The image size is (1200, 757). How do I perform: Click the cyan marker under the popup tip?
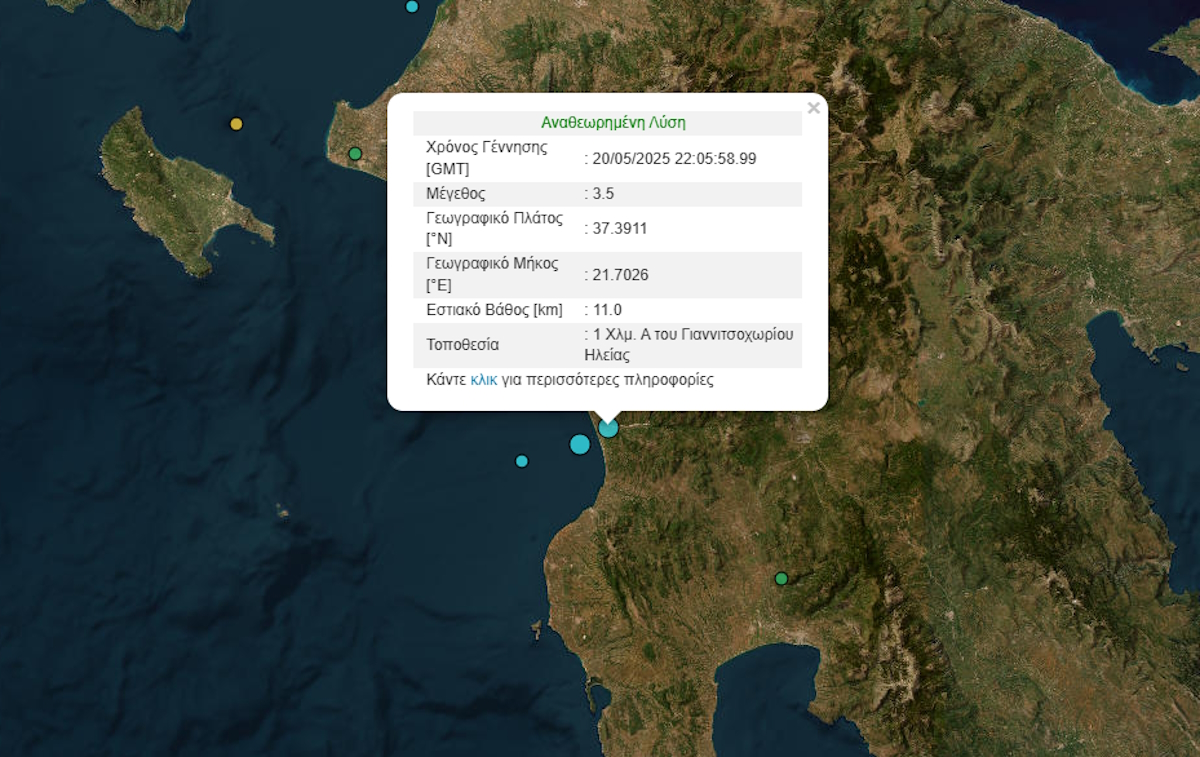click(x=609, y=428)
